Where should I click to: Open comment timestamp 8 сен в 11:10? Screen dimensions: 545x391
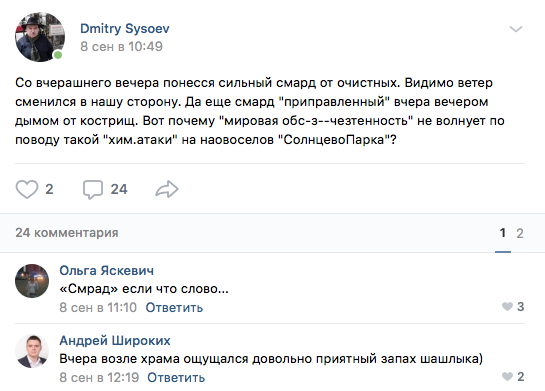[x=98, y=308]
